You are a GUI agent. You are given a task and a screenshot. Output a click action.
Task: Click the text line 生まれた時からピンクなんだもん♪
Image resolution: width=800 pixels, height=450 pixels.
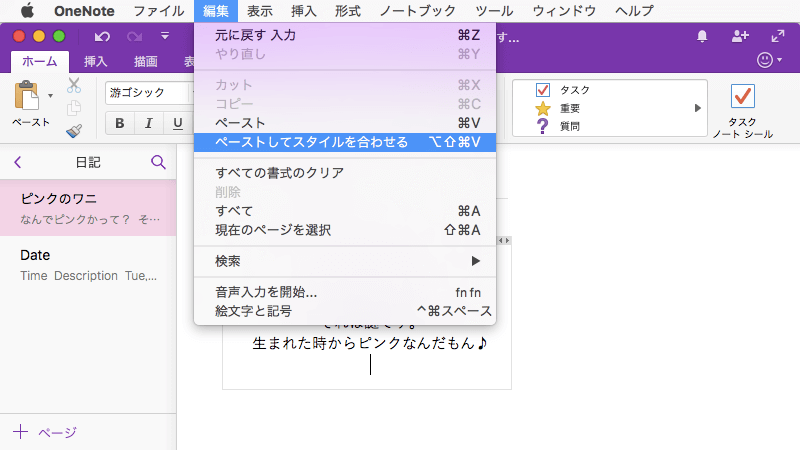click(370, 343)
